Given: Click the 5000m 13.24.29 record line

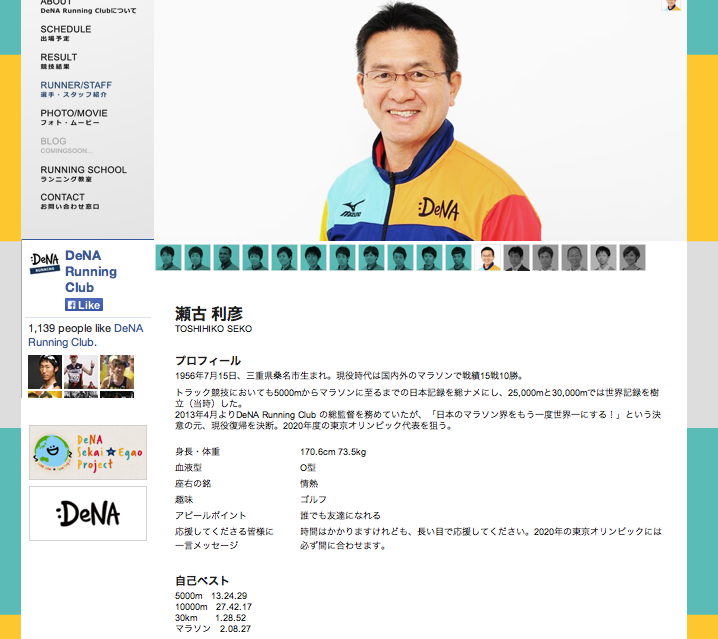Looking at the screenshot, I should [x=211, y=596].
